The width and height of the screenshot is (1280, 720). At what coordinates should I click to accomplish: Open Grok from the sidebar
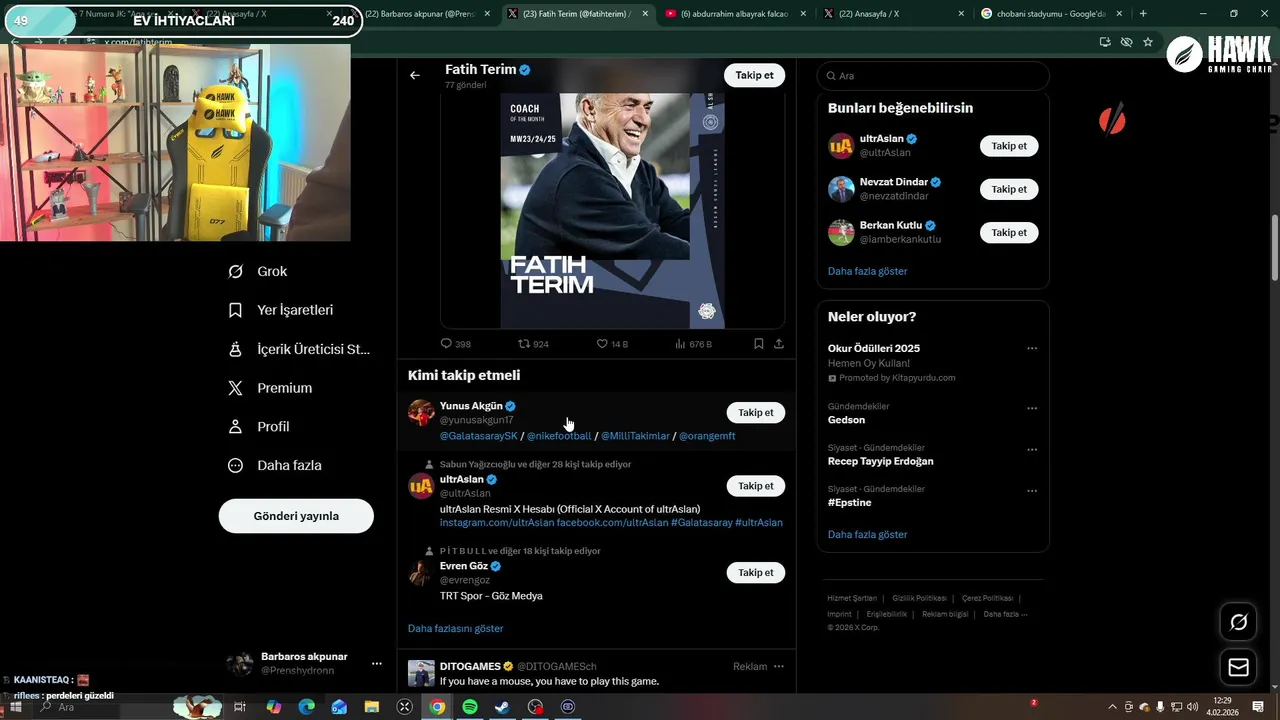pyautogui.click(x=258, y=271)
